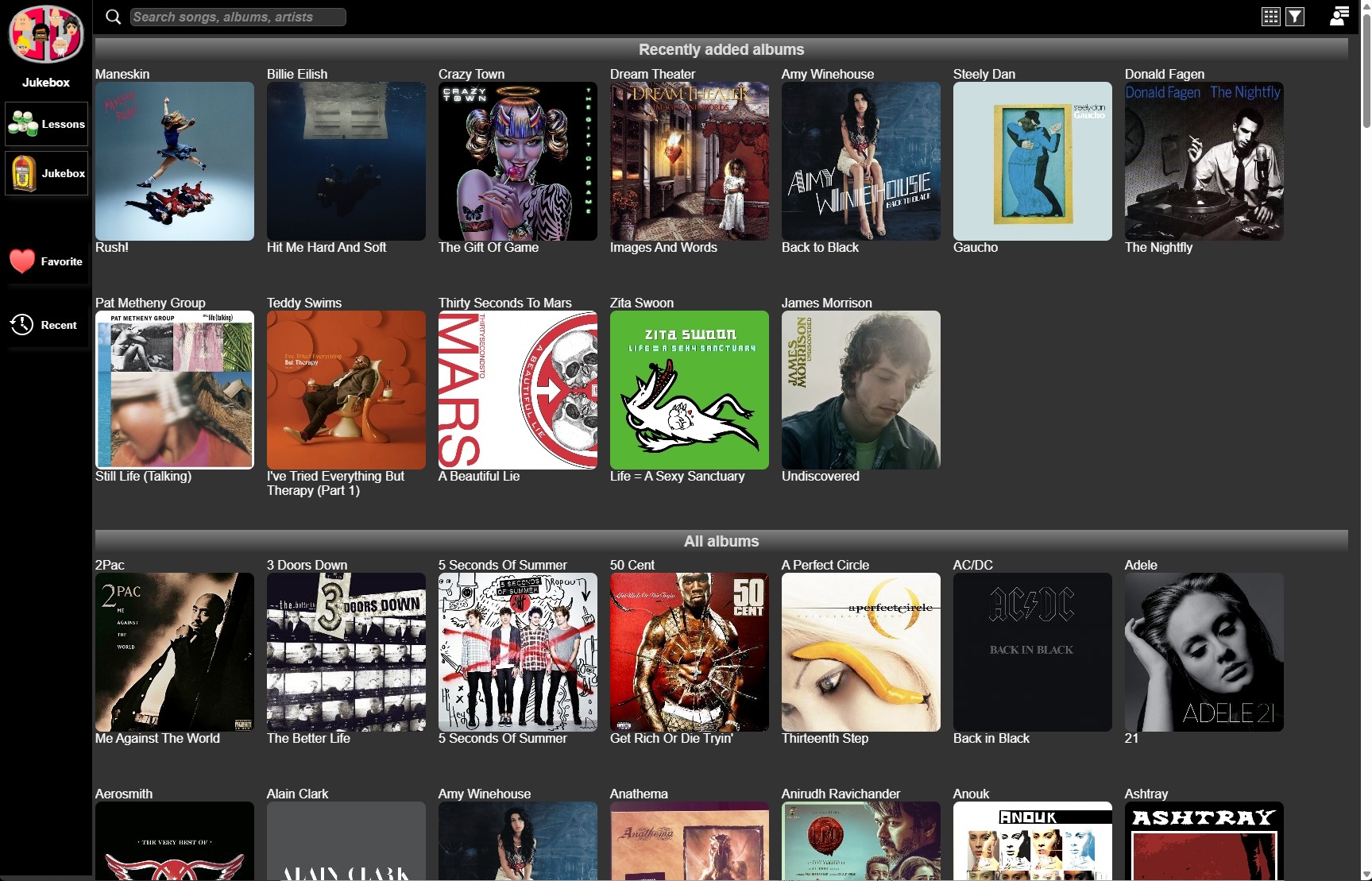1372x881 pixels.
Task: Click the Maneskin artist name
Action: [x=122, y=74]
